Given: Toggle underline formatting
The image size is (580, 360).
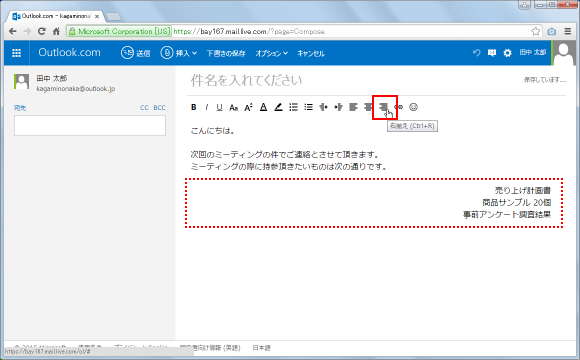Looking at the screenshot, I should (219, 107).
